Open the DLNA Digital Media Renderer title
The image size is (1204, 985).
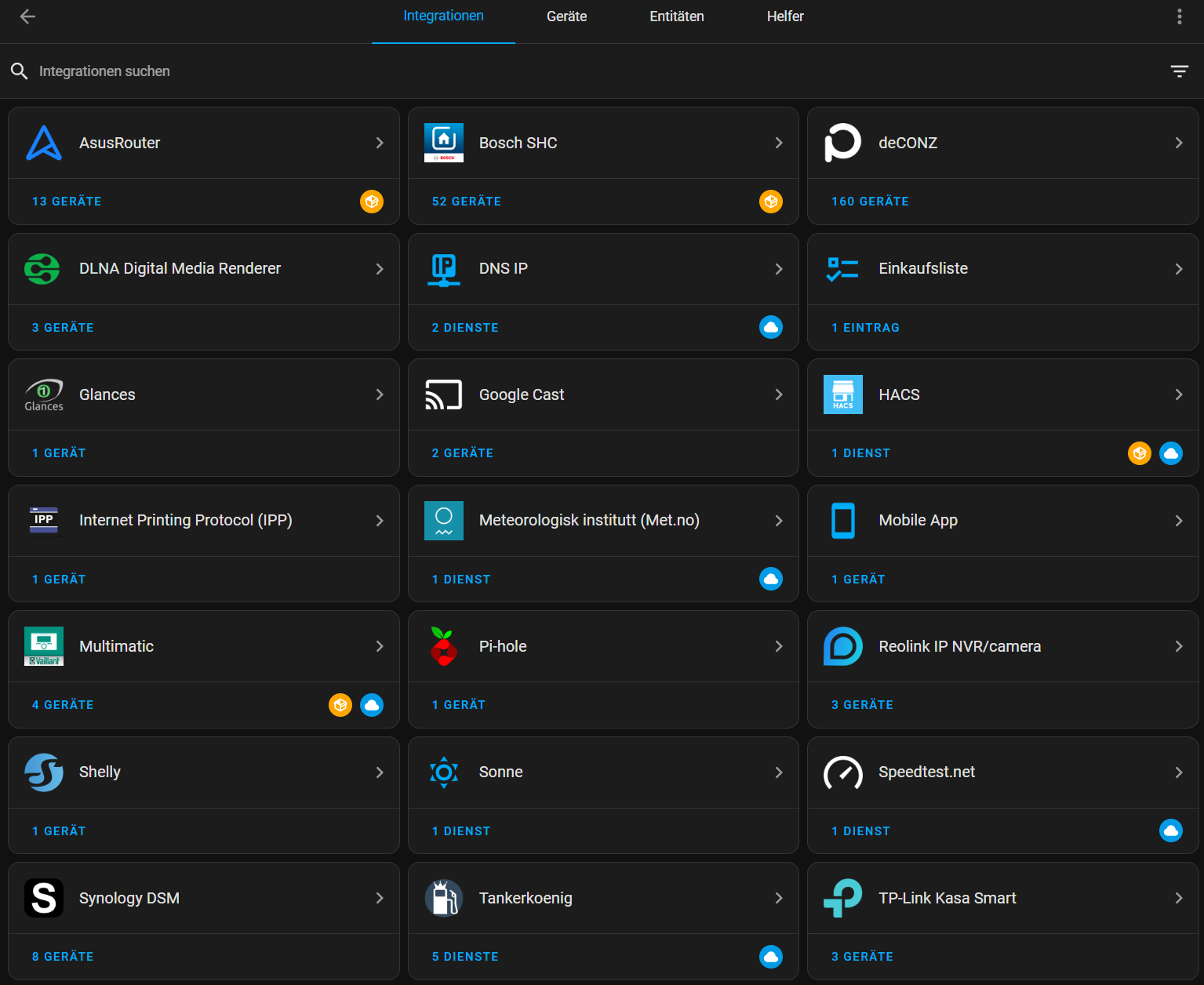[180, 269]
